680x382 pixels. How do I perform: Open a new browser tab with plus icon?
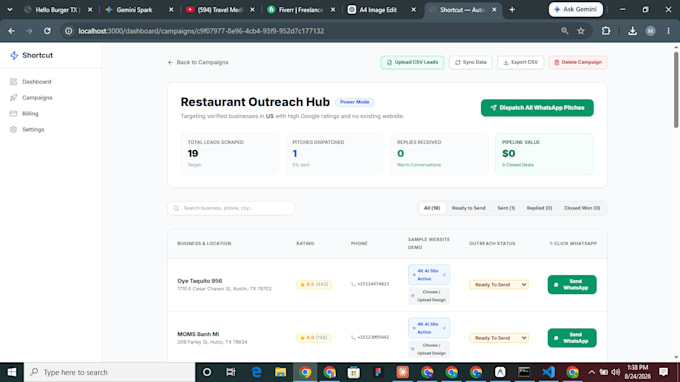(x=512, y=10)
